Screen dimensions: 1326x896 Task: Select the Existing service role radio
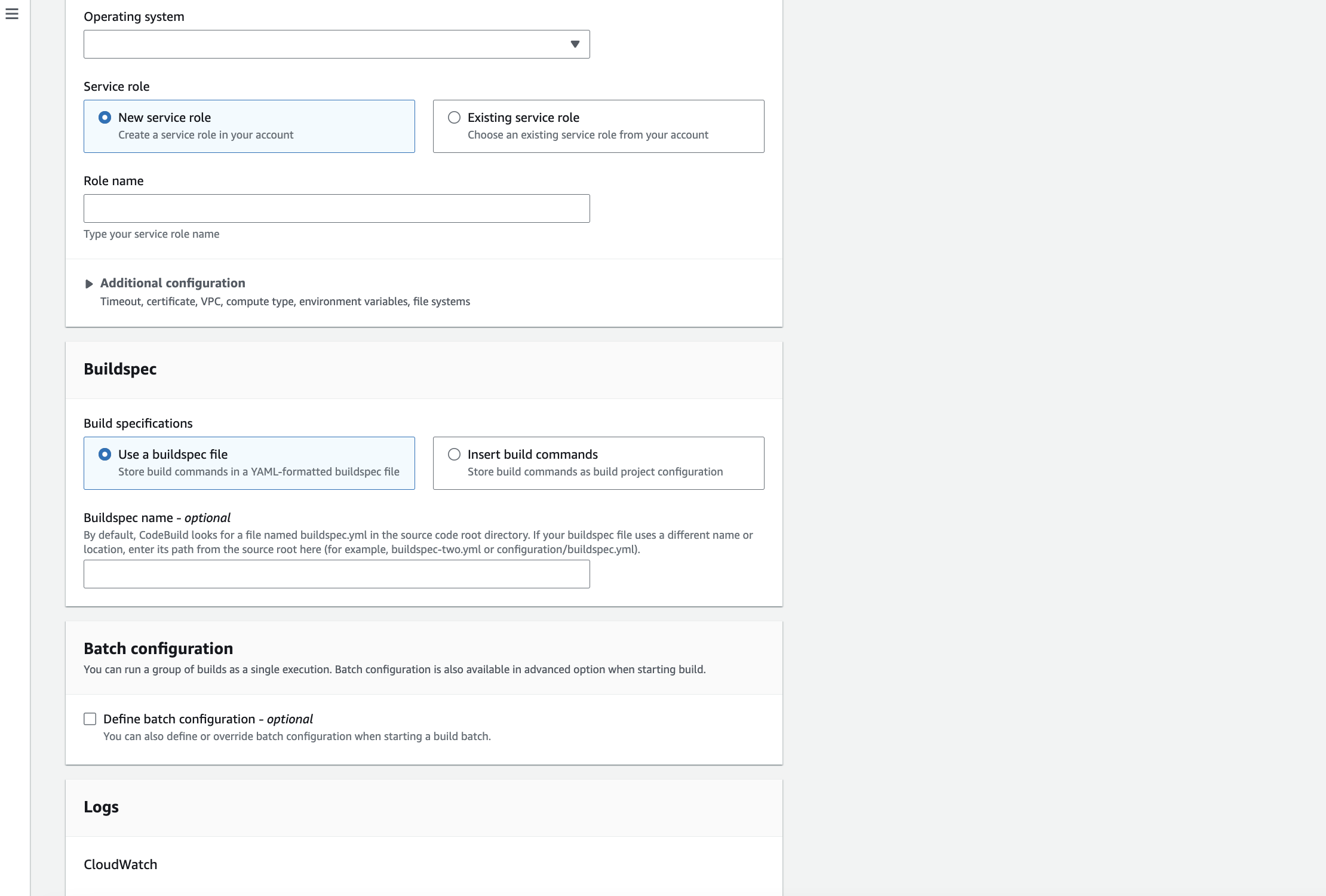454,118
